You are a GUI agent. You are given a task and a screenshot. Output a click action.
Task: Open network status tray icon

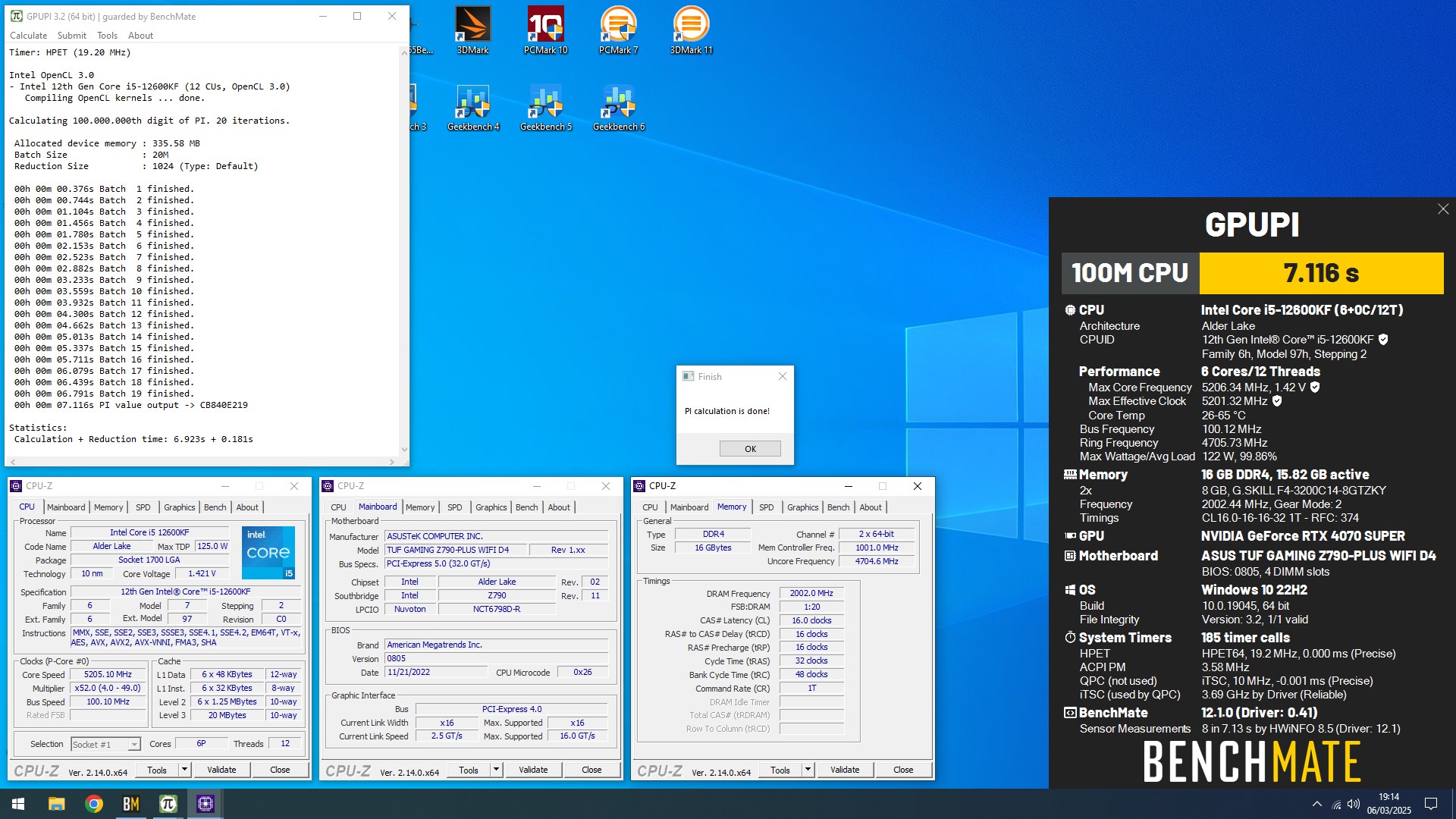[x=1336, y=804]
